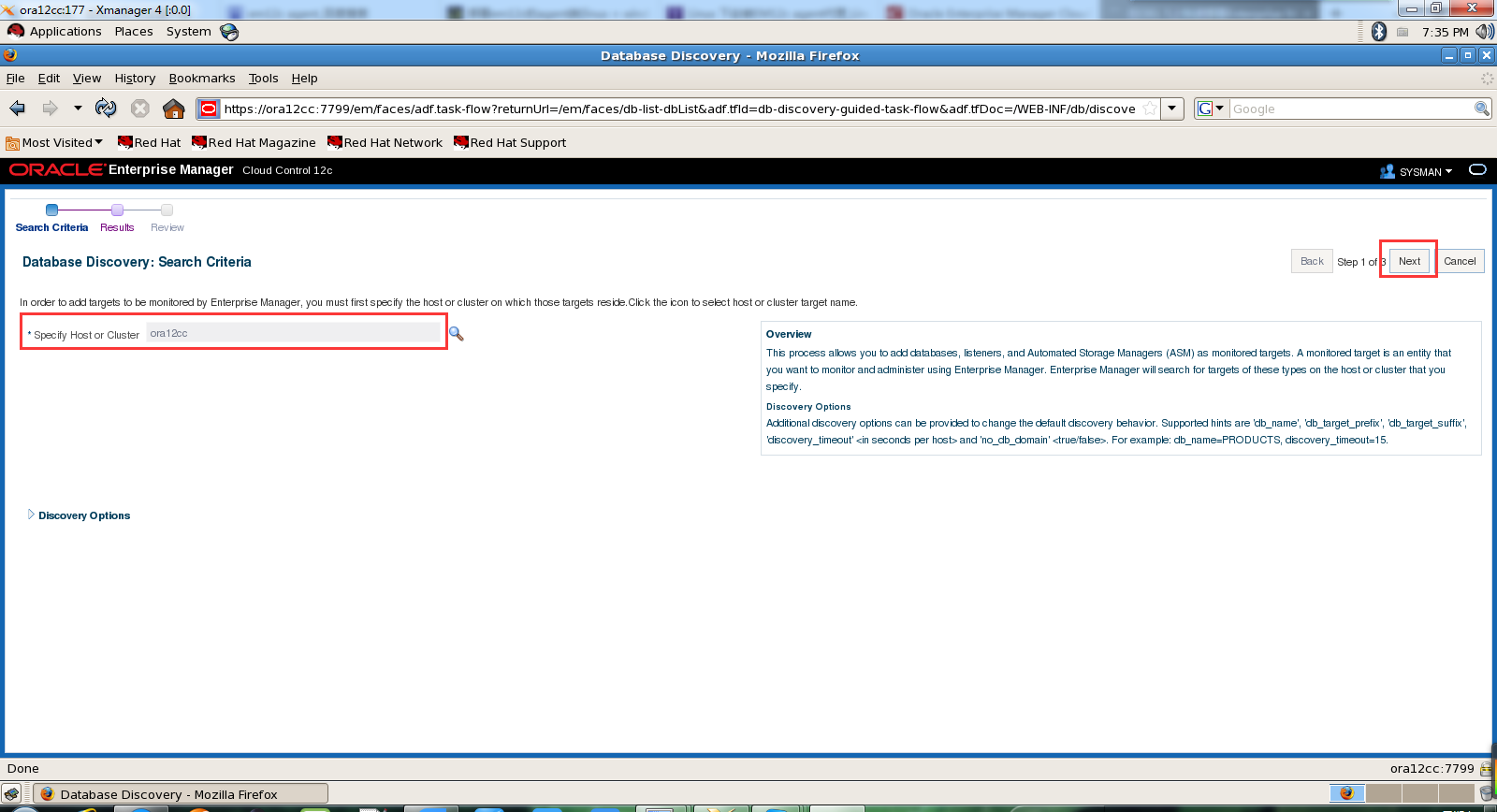Open the Red Hat Support bookmark
Viewport: 1497px width, 812px height.
pyautogui.click(x=510, y=143)
